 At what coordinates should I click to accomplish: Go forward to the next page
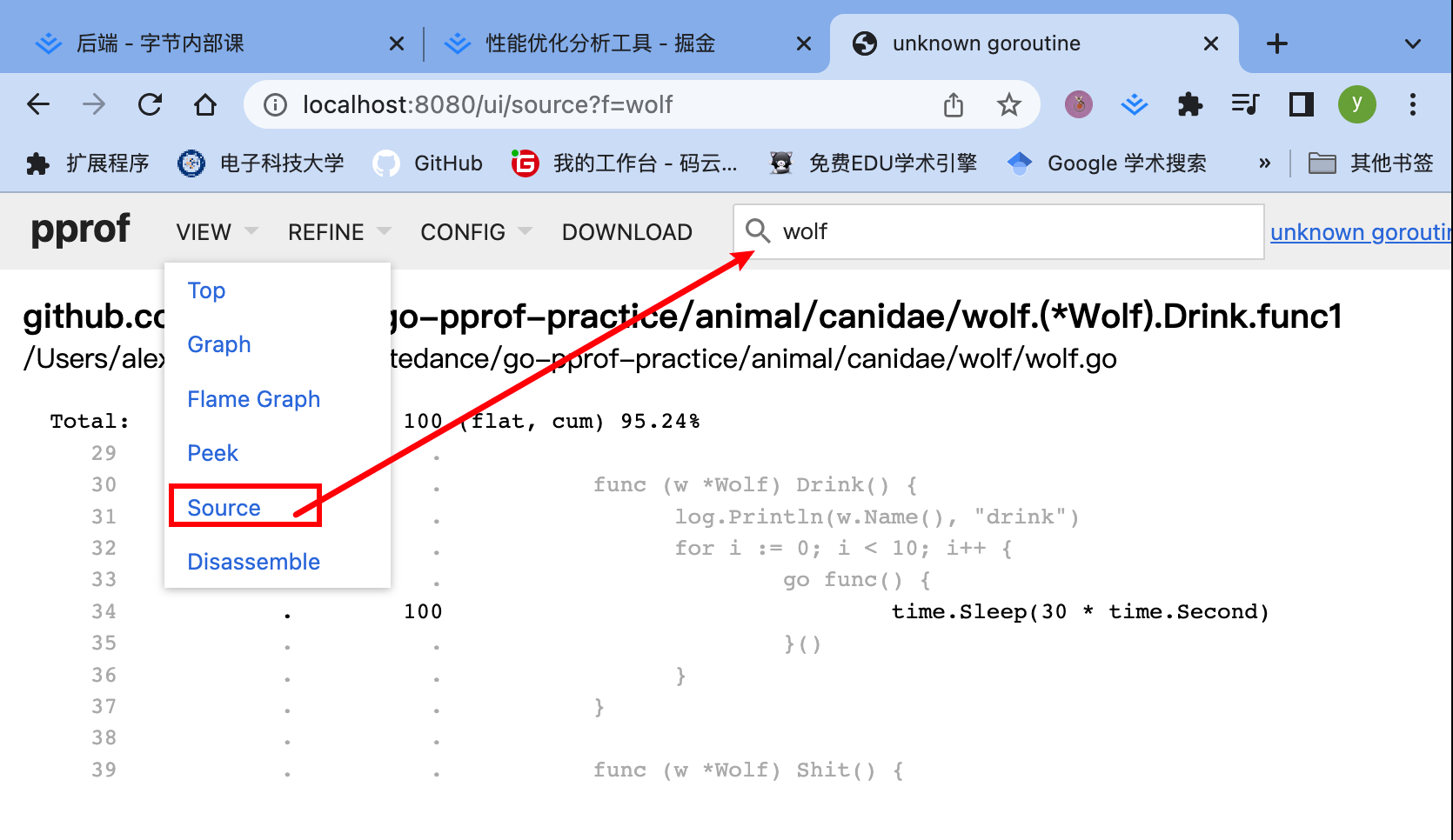(94, 105)
